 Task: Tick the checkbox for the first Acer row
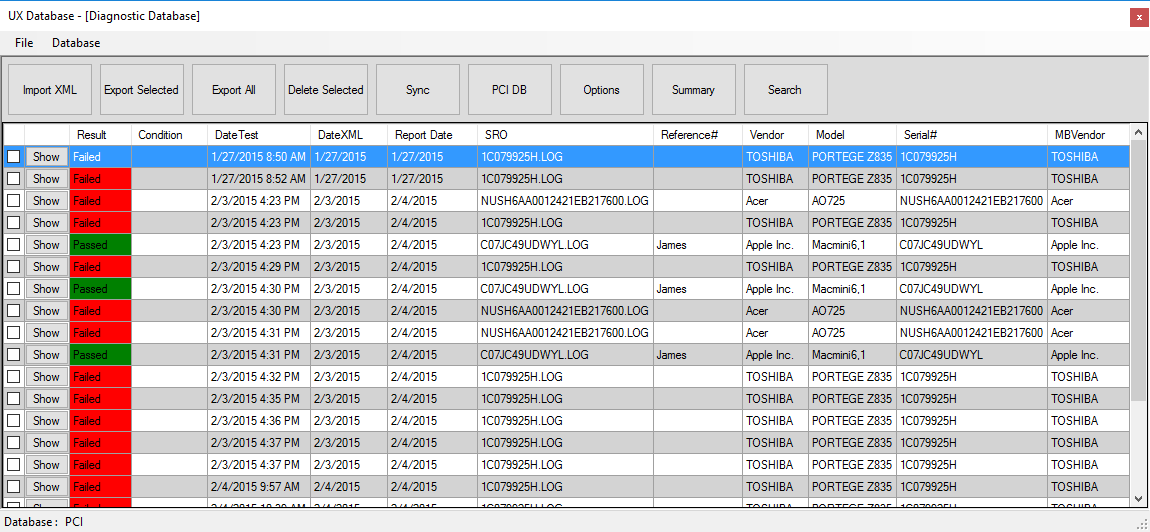click(14, 201)
